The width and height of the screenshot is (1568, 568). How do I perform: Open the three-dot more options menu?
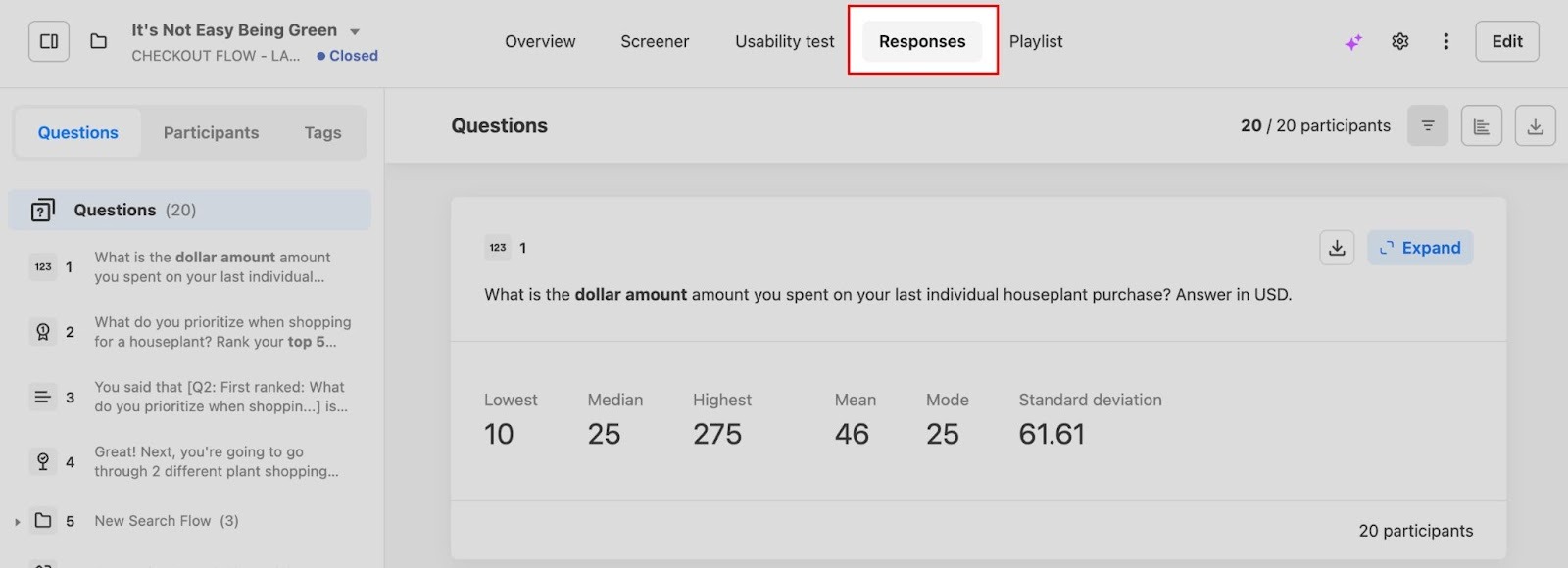click(x=1445, y=41)
